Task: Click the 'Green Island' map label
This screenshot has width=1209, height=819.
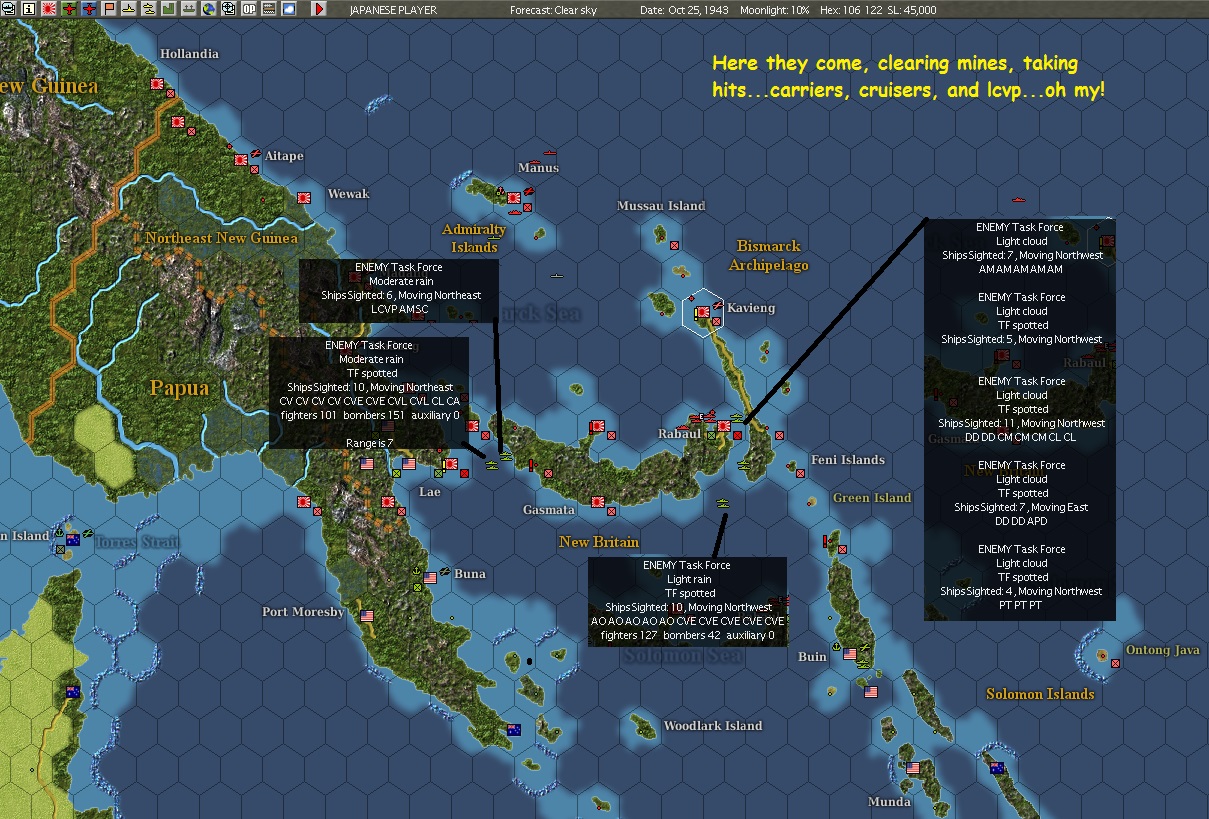Action: (872, 498)
